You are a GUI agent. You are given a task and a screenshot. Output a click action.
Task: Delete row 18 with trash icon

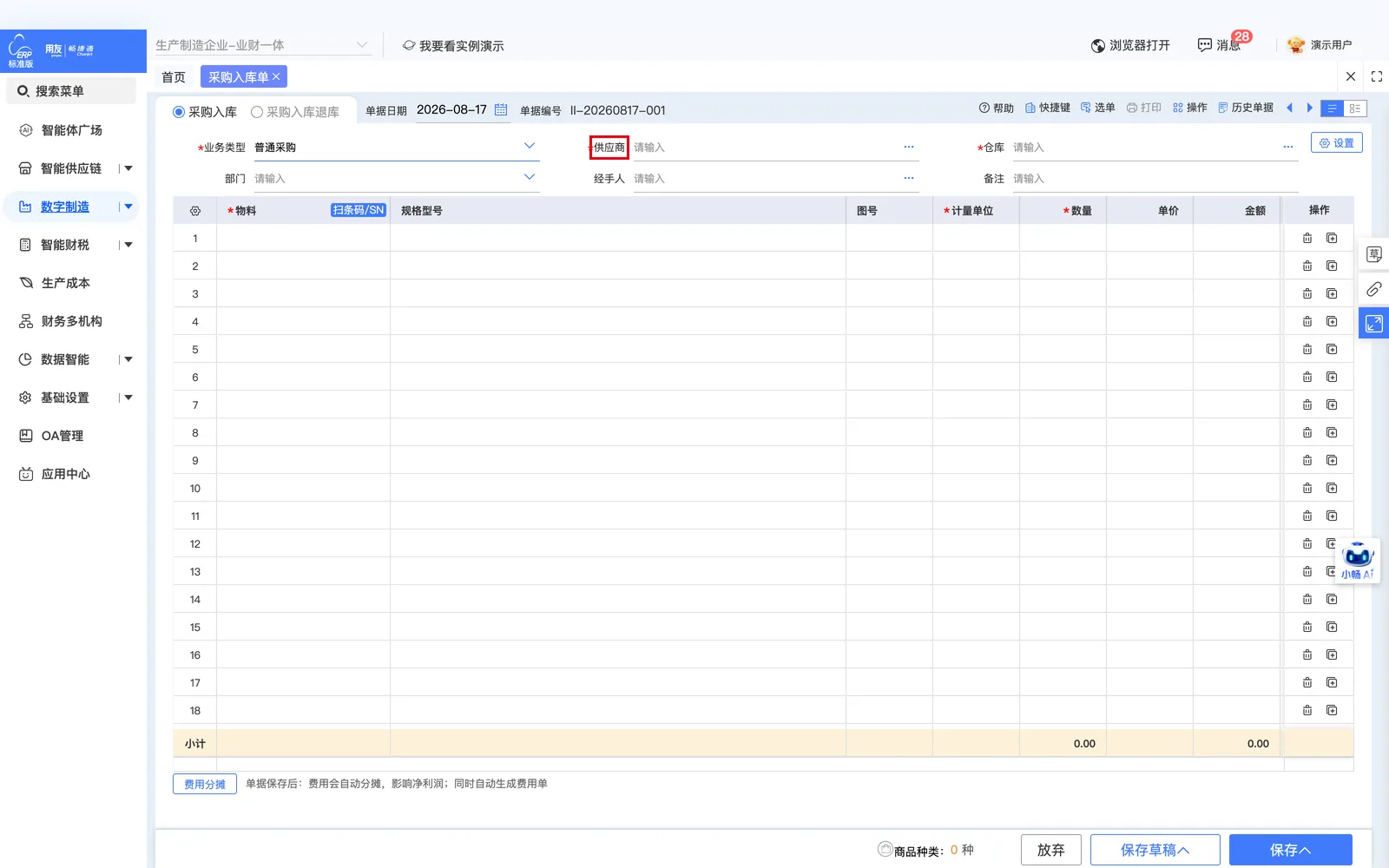tap(1307, 710)
